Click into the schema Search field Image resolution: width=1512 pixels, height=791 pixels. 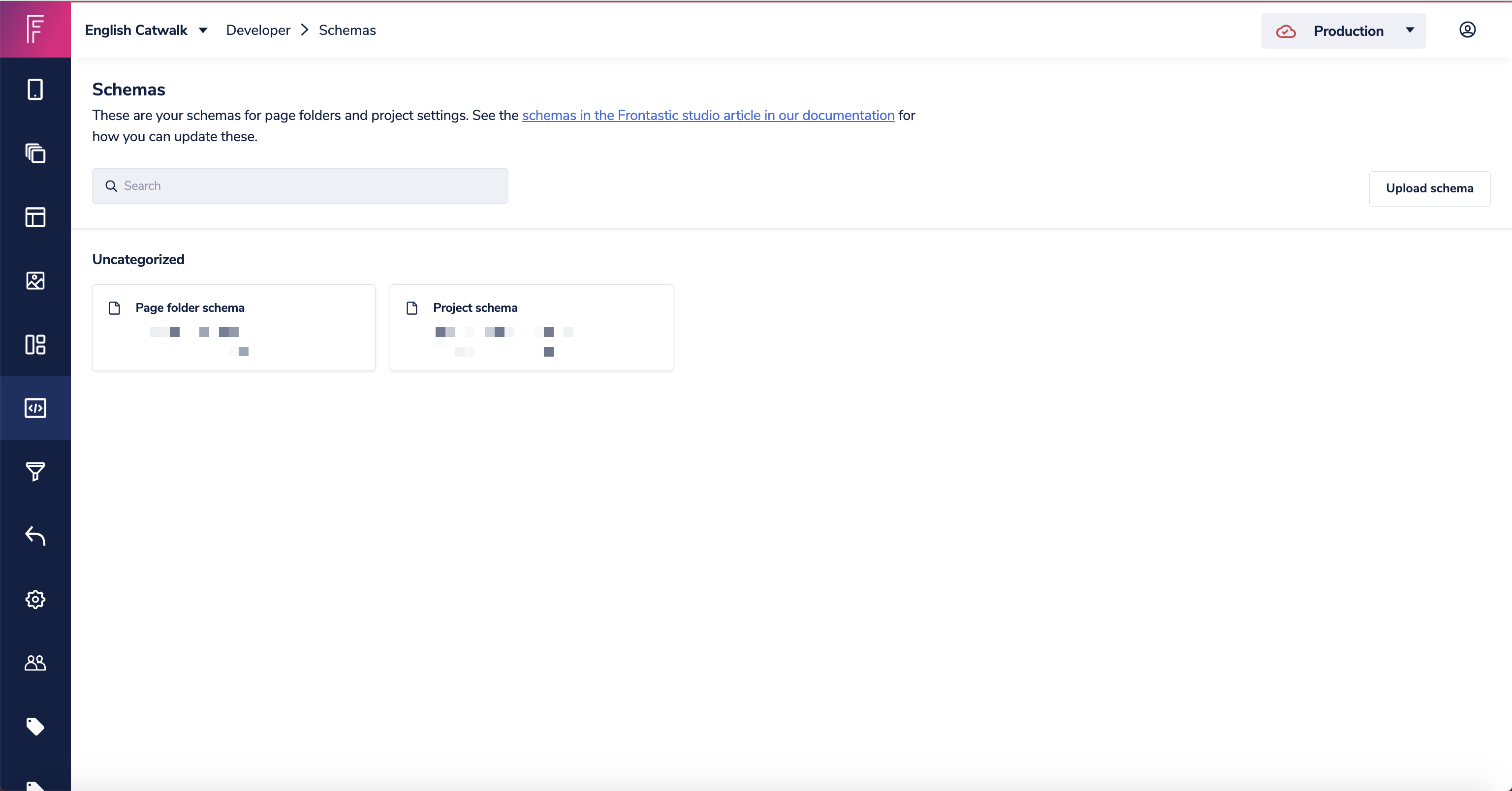coord(300,186)
